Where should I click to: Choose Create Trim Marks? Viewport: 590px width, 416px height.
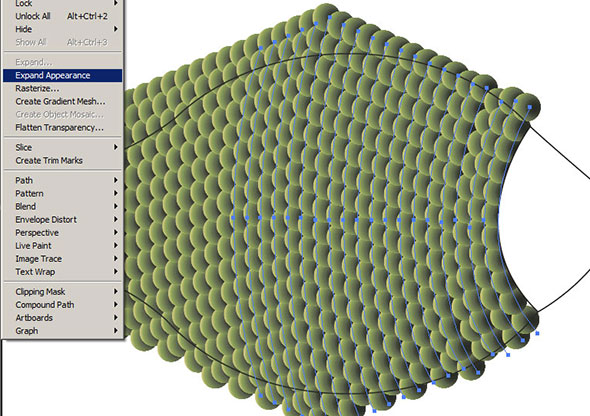(x=62, y=161)
